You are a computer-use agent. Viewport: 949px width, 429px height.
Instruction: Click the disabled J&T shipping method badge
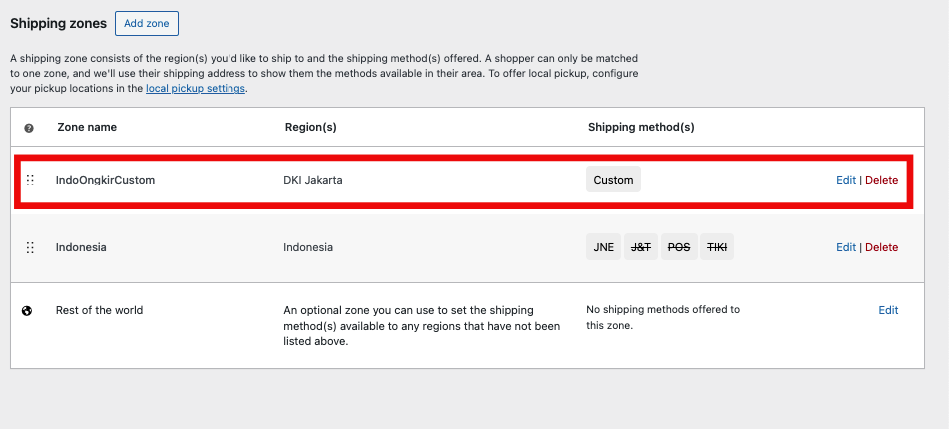tap(641, 247)
